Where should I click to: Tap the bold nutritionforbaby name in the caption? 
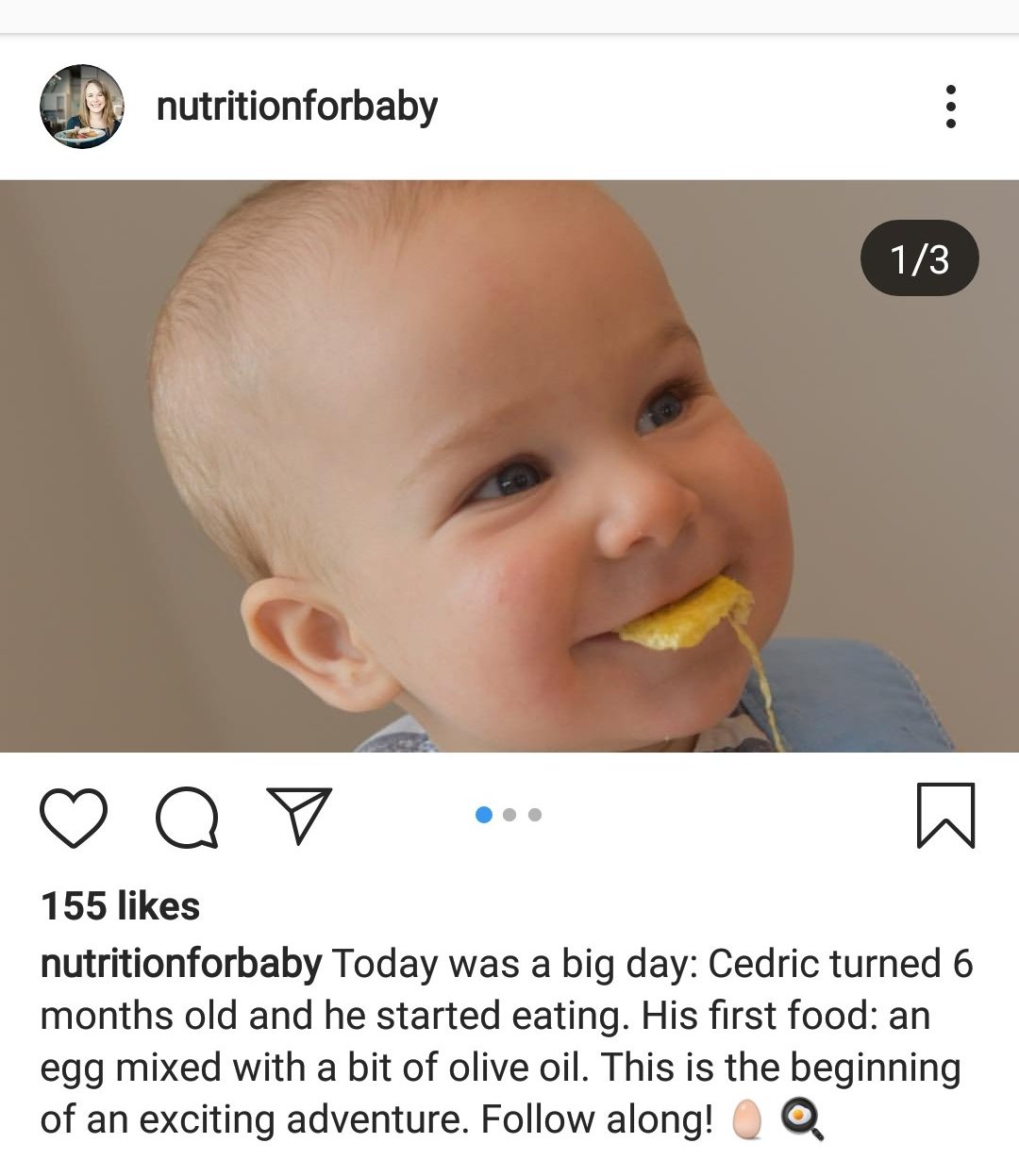pos(181,964)
